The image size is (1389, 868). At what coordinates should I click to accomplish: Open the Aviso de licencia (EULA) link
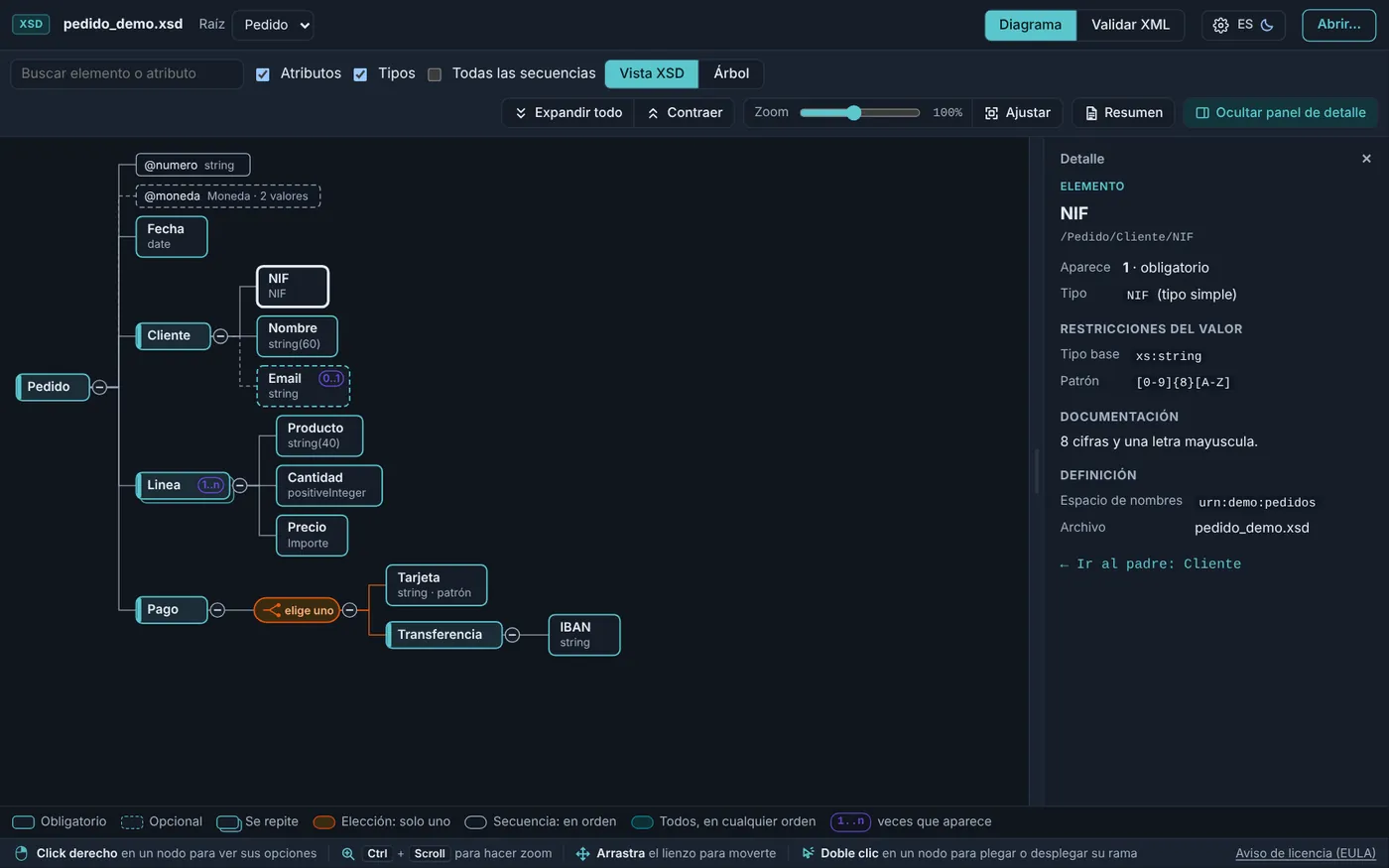point(1306,853)
